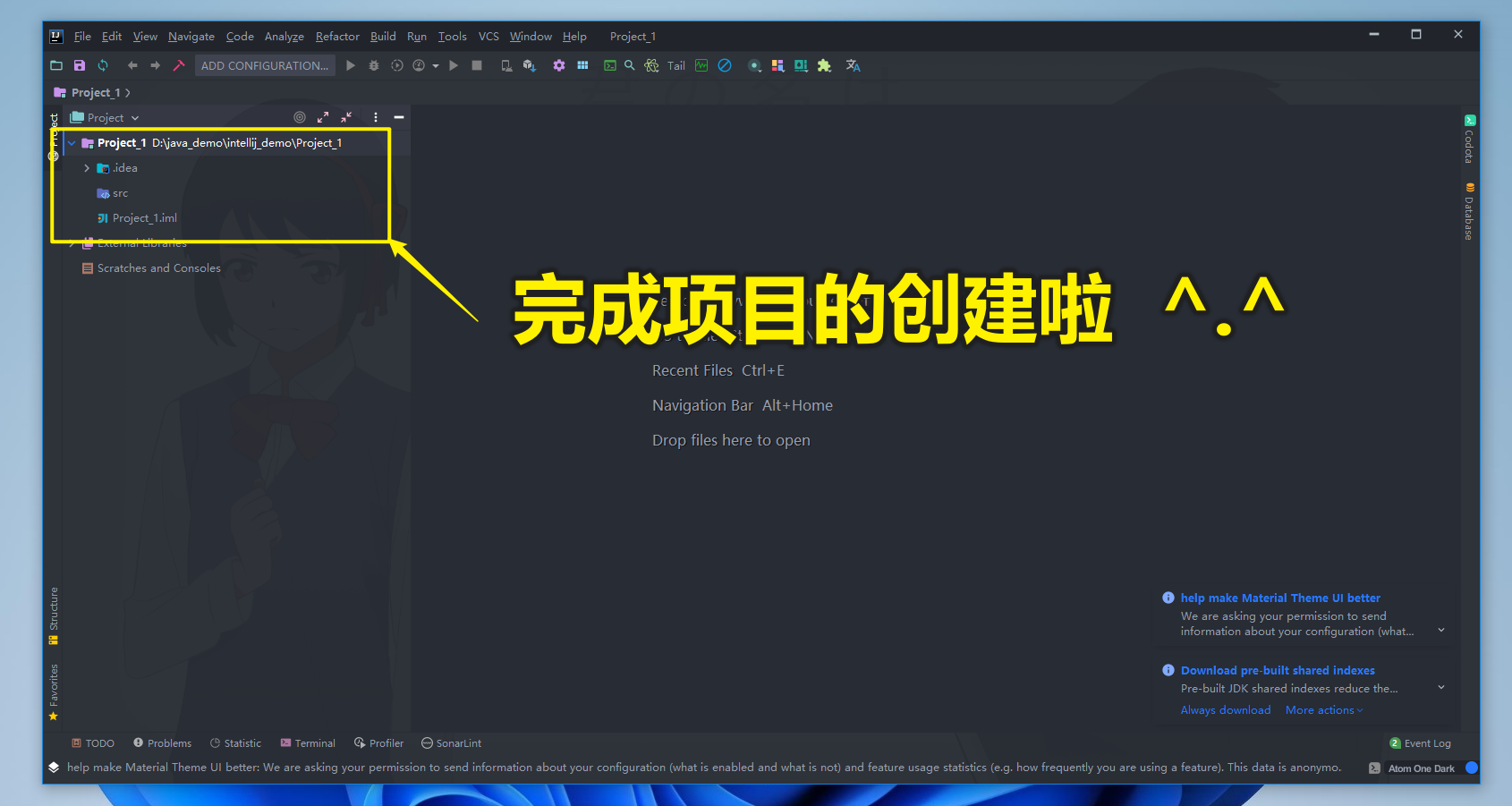Open the Statistic tool window
1512x806 pixels.
point(235,743)
